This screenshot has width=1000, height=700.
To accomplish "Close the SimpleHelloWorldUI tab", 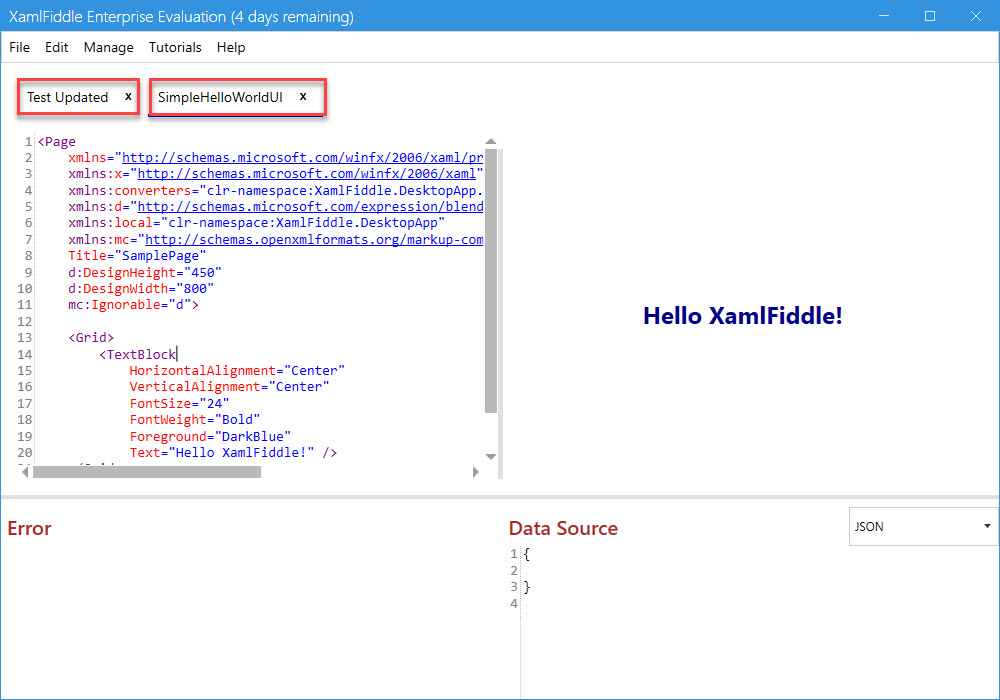I will coord(303,96).
